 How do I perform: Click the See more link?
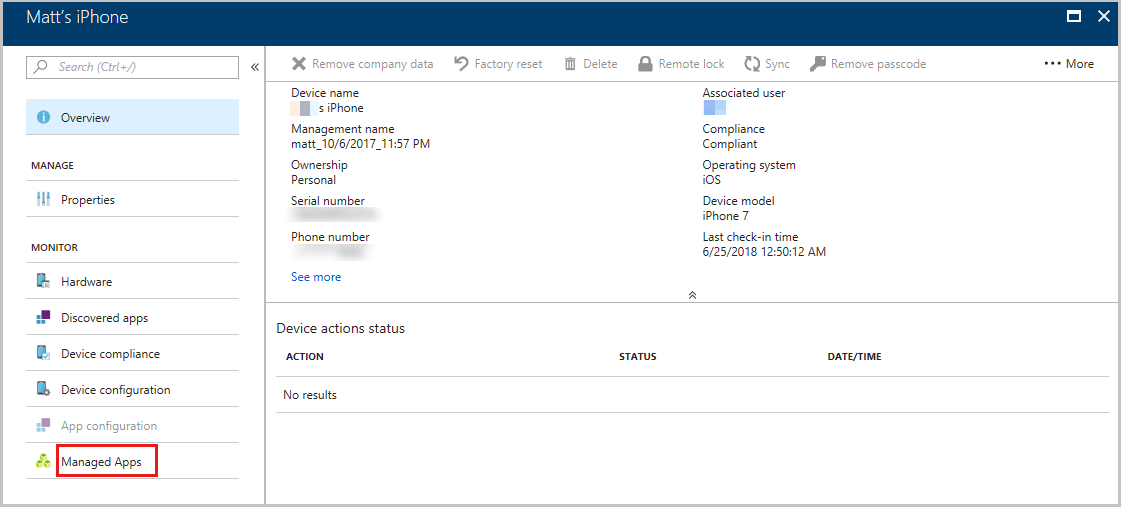[316, 277]
